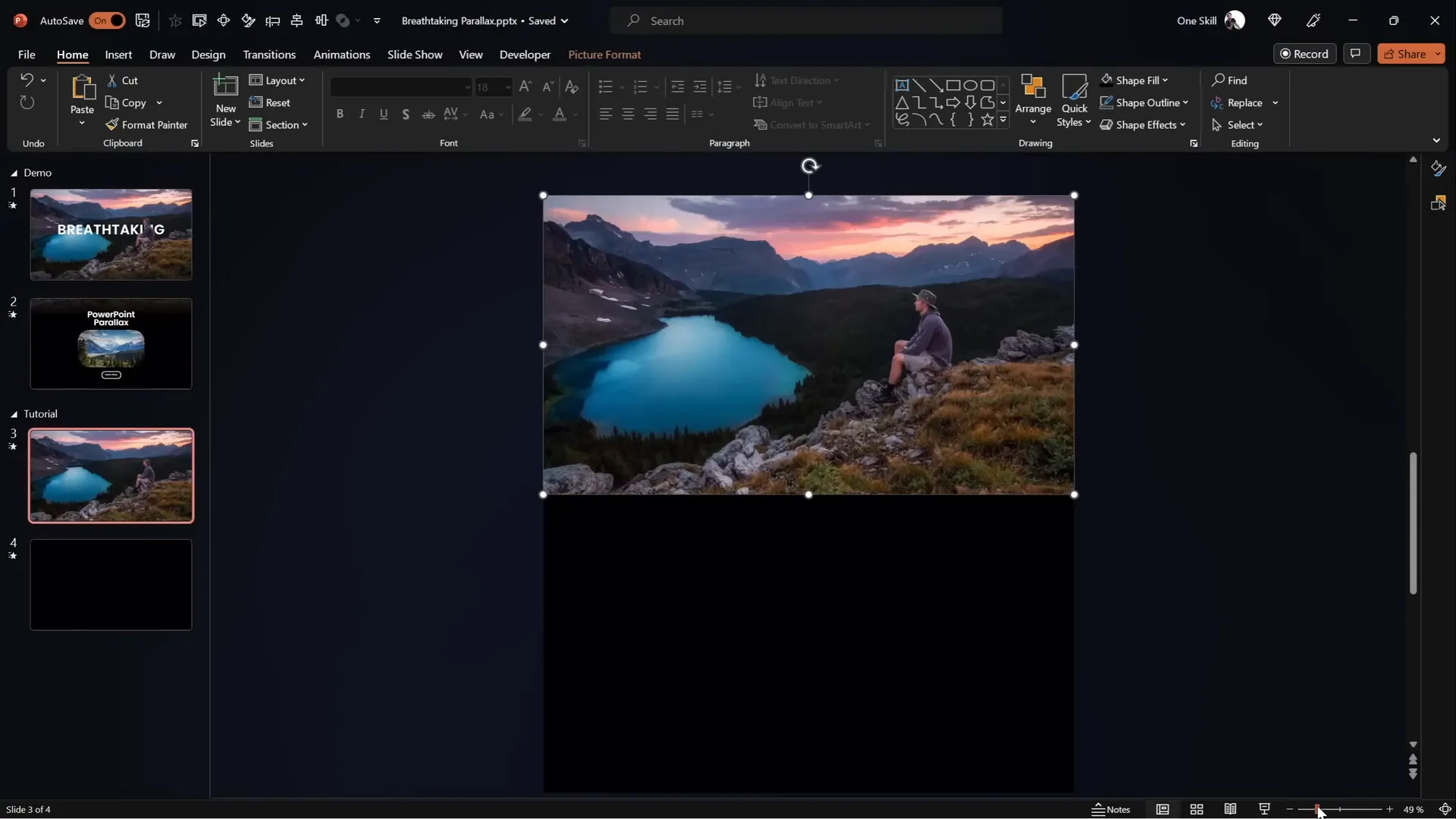Open the font size dropdown

click(x=507, y=86)
